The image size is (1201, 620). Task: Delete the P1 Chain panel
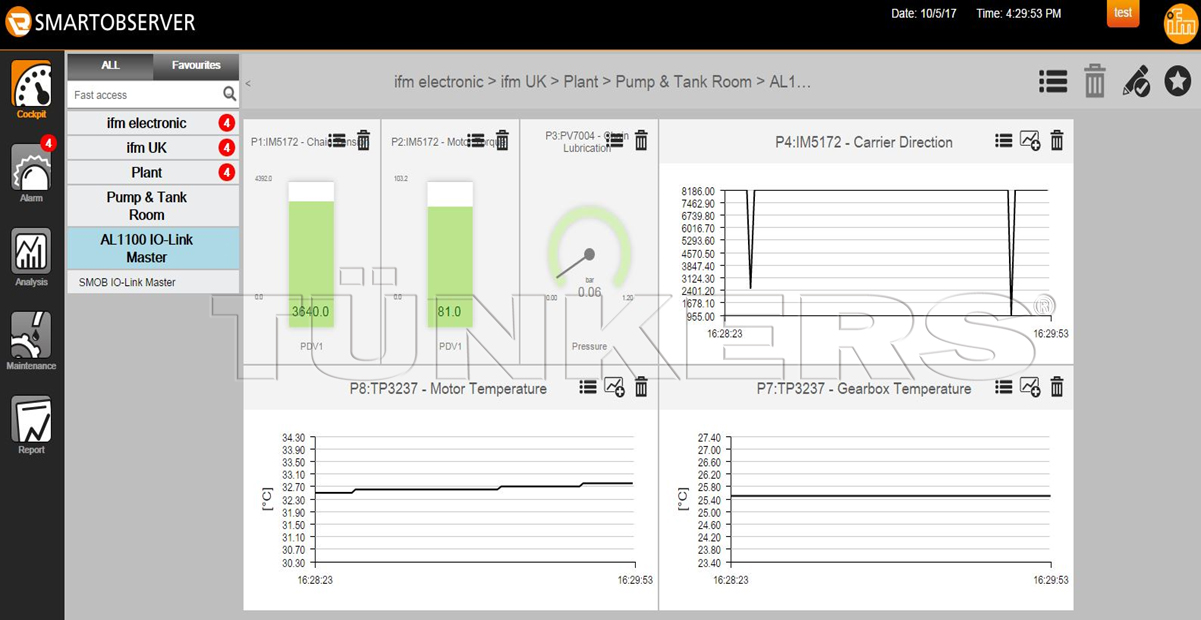click(x=363, y=141)
